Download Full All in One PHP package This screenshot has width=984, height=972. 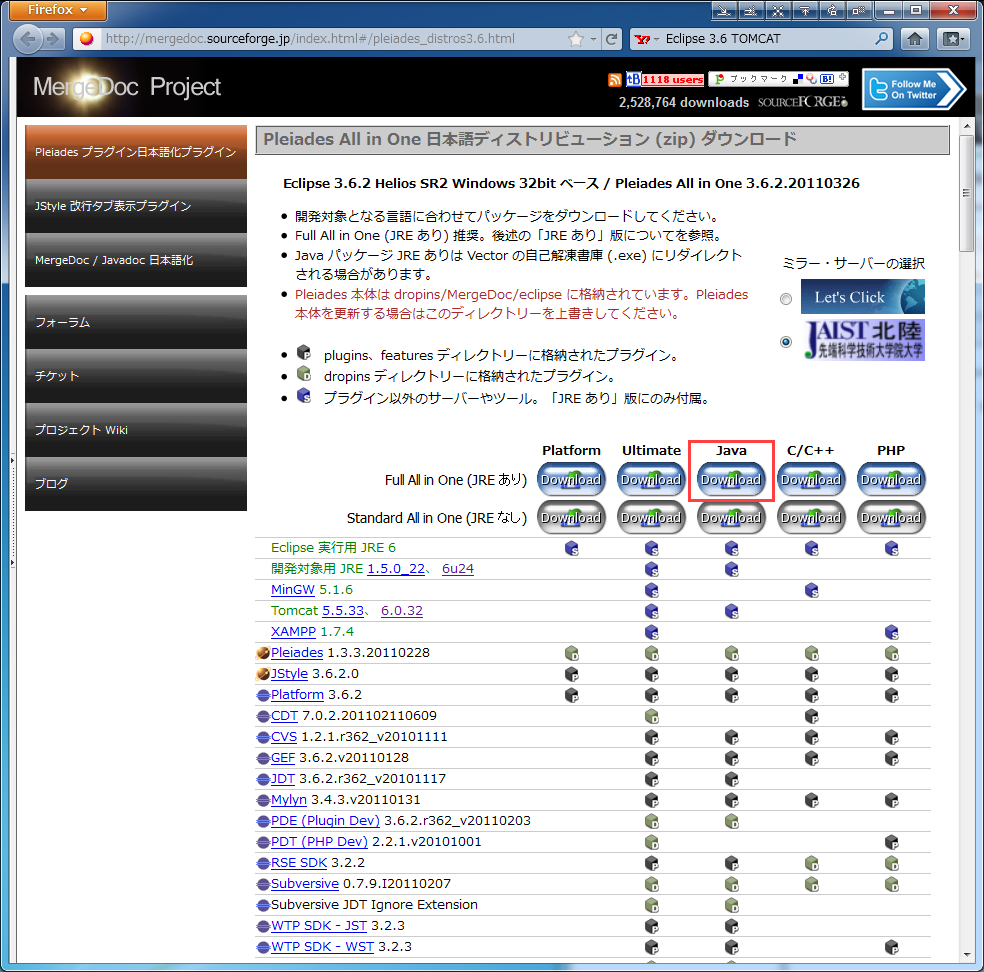[891, 479]
